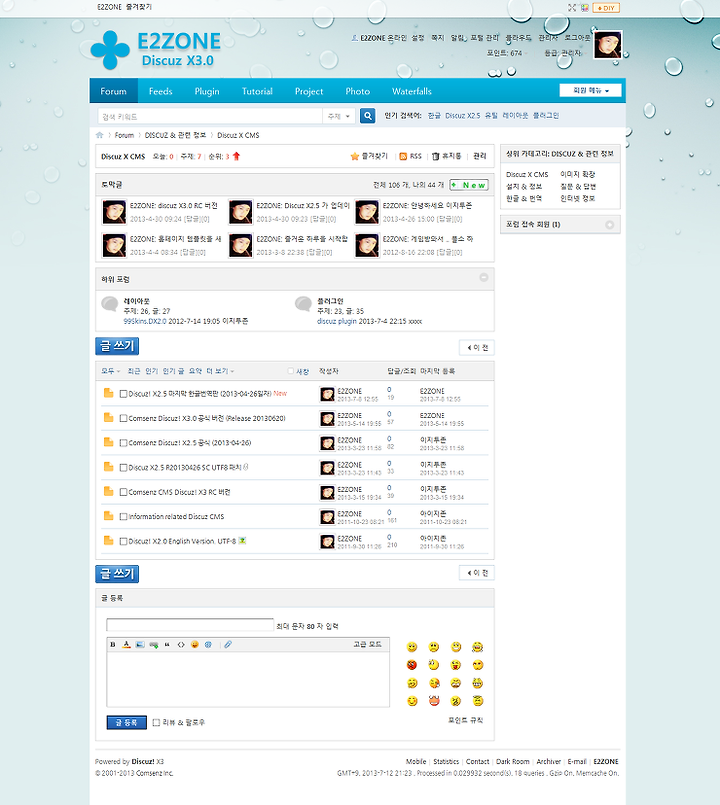Insert a quote block in editor

tap(167, 644)
